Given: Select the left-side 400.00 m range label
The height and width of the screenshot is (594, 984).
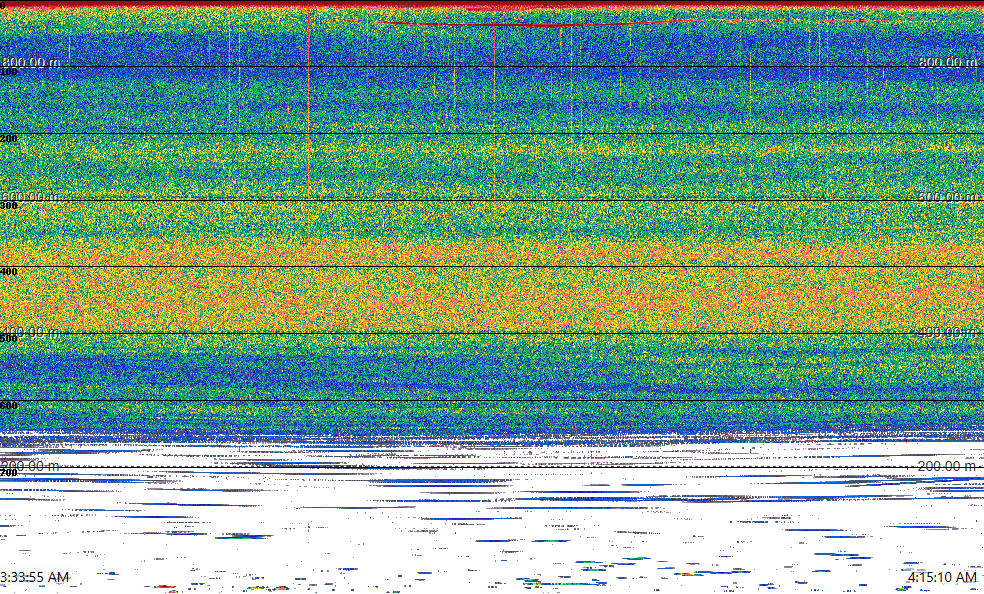Looking at the screenshot, I should 30,332.
